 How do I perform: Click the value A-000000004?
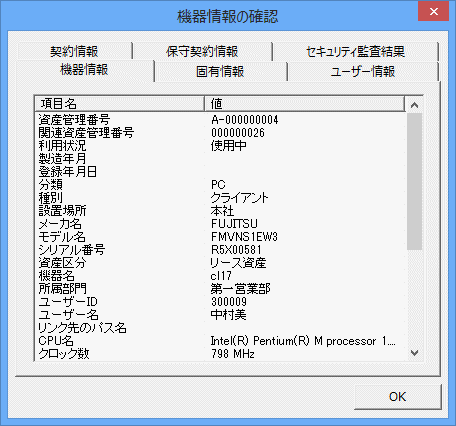[x=245, y=120]
